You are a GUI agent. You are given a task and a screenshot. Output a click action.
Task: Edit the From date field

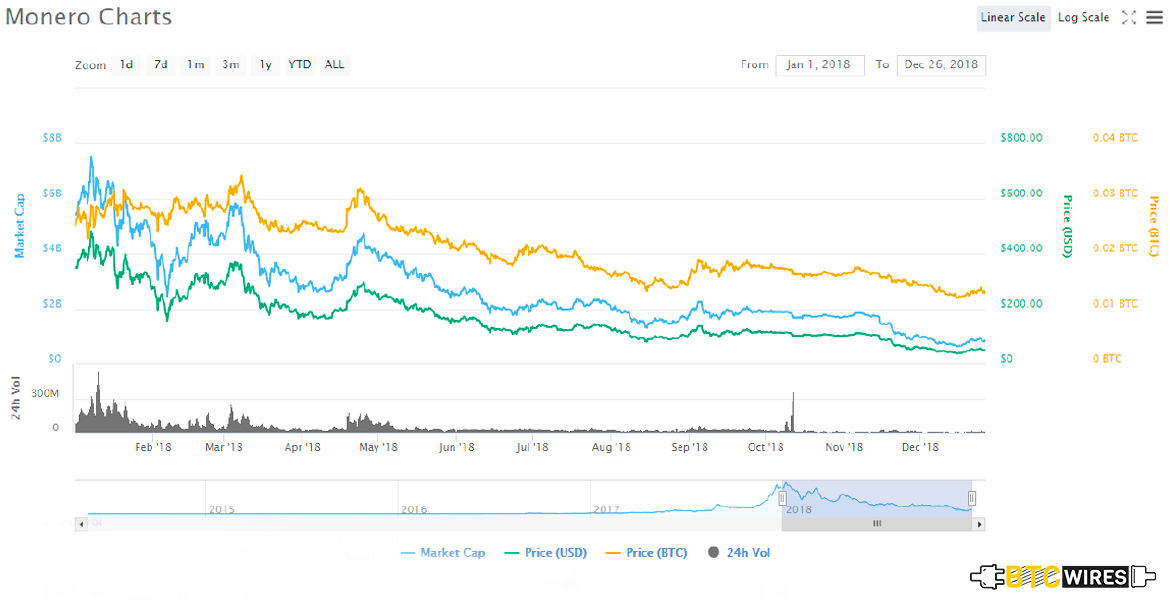[x=819, y=65]
